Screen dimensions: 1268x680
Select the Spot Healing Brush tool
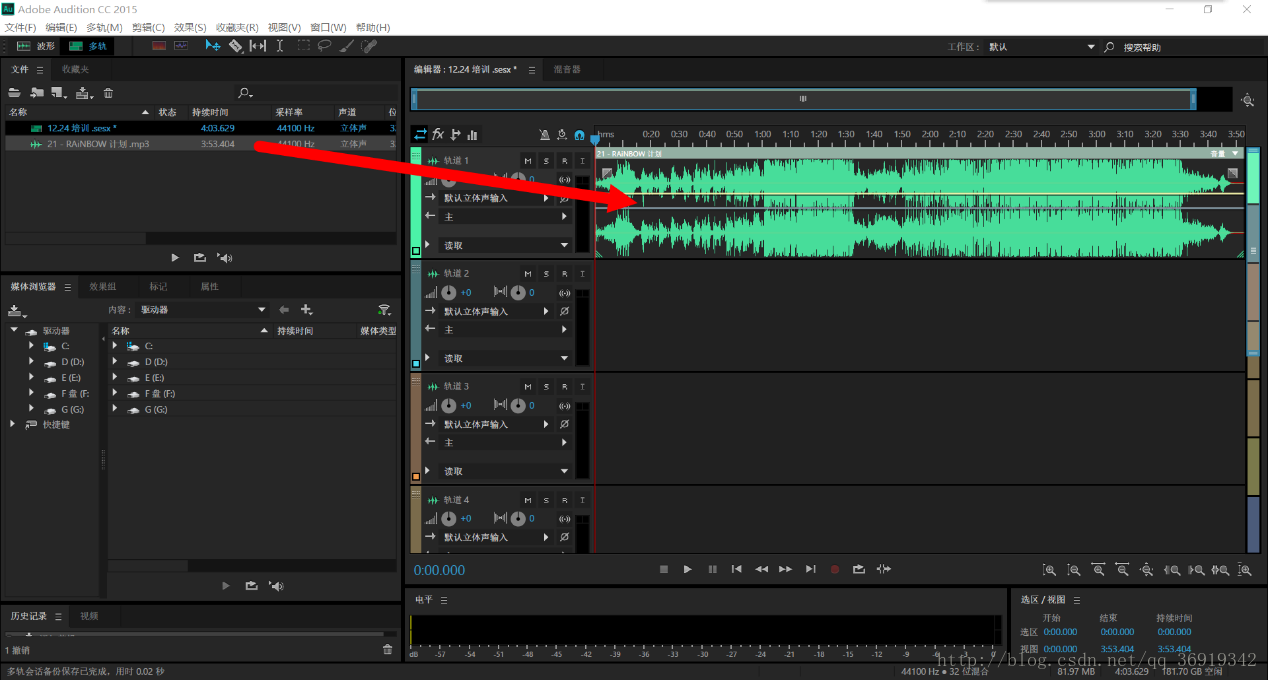click(369, 46)
